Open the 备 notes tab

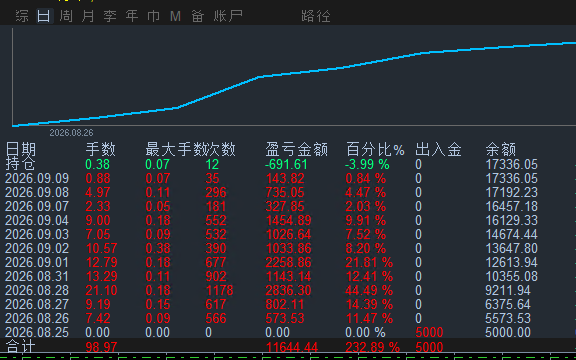point(198,16)
